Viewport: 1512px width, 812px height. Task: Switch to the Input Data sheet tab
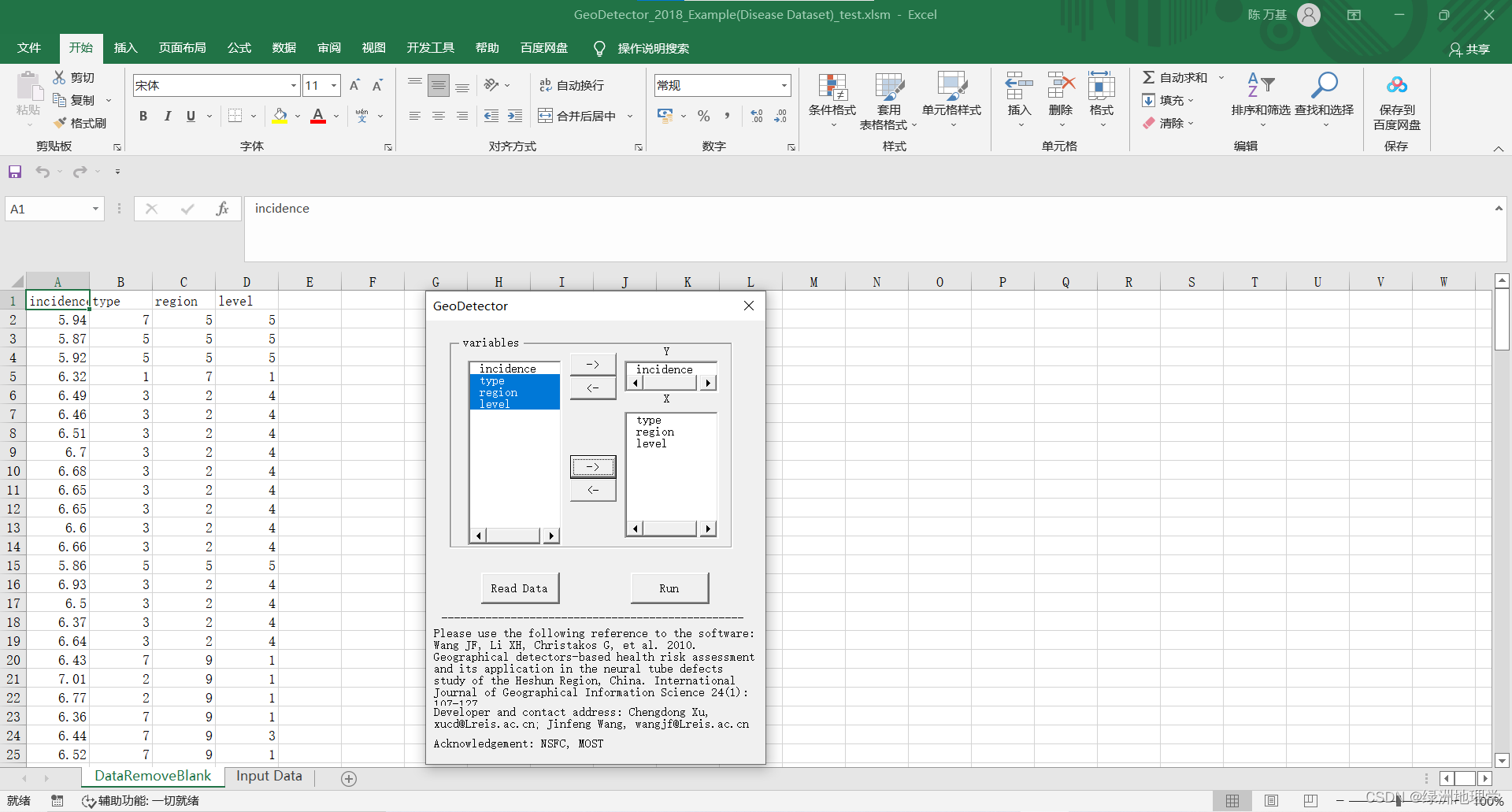click(269, 777)
